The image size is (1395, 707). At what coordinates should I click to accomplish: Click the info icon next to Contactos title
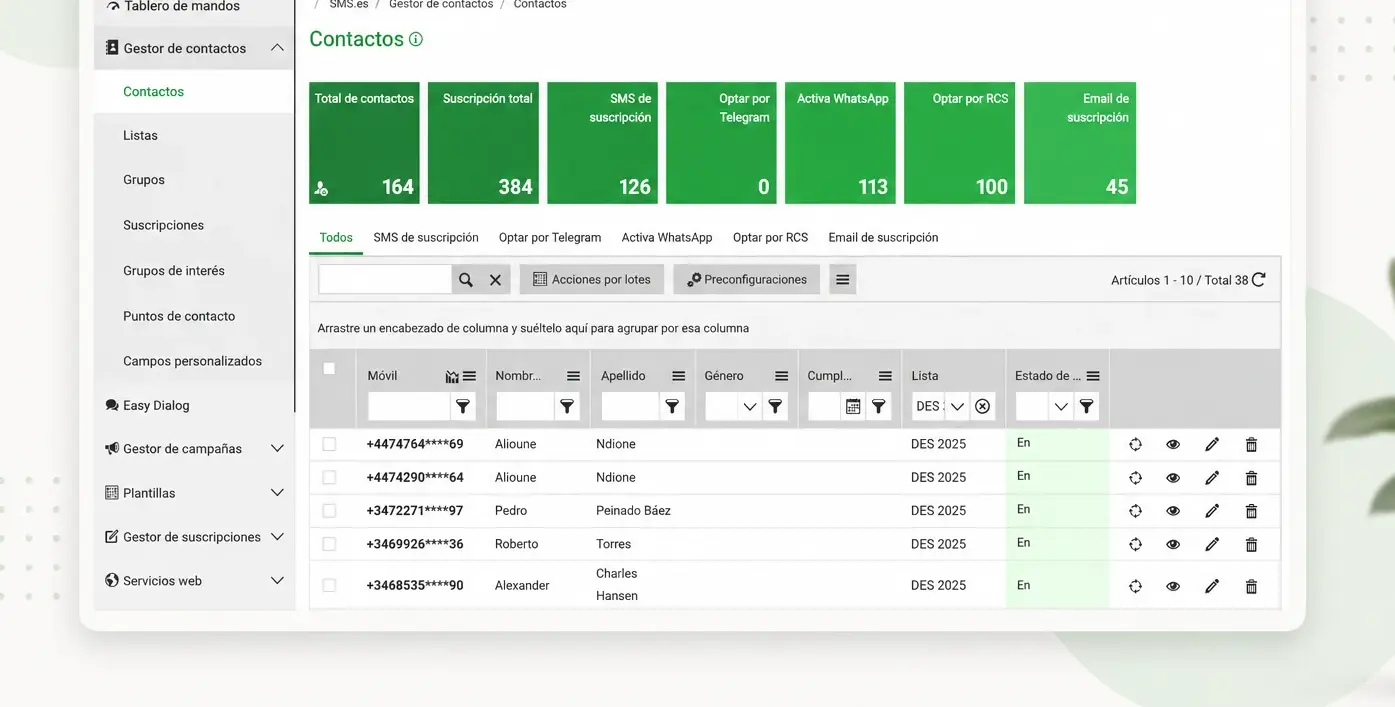(x=416, y=40)
